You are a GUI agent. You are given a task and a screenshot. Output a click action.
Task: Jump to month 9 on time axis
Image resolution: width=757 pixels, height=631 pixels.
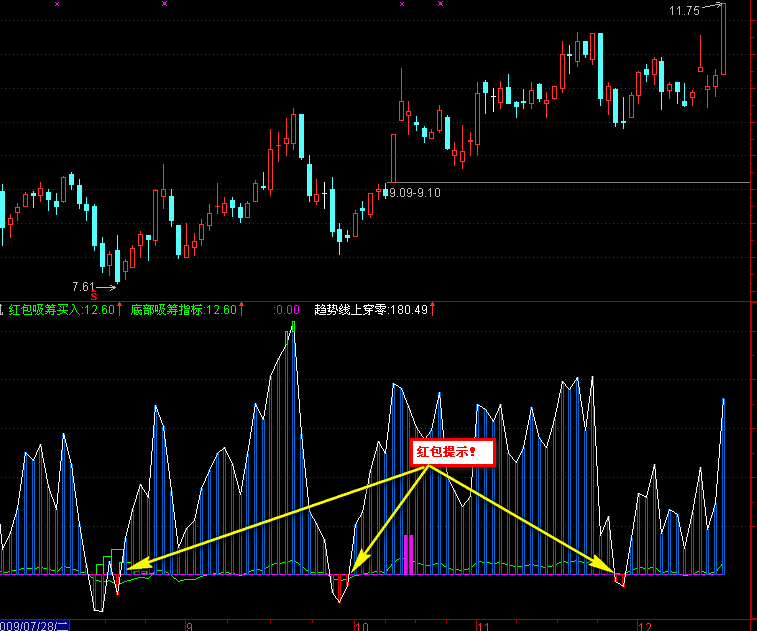click(189, 627)
